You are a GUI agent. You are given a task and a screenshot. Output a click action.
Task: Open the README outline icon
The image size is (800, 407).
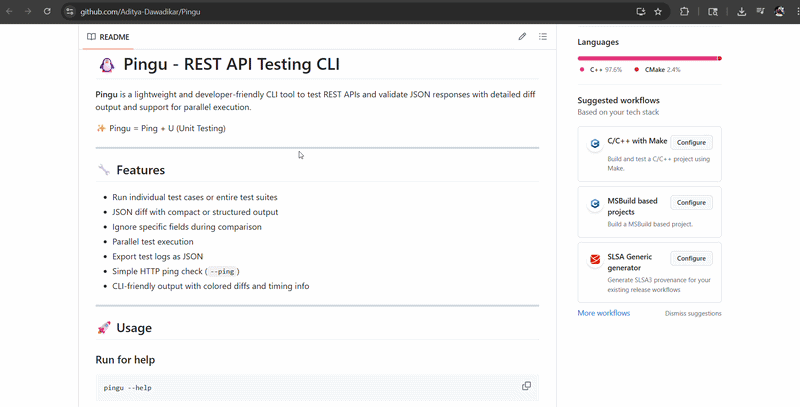coord(543,37)
